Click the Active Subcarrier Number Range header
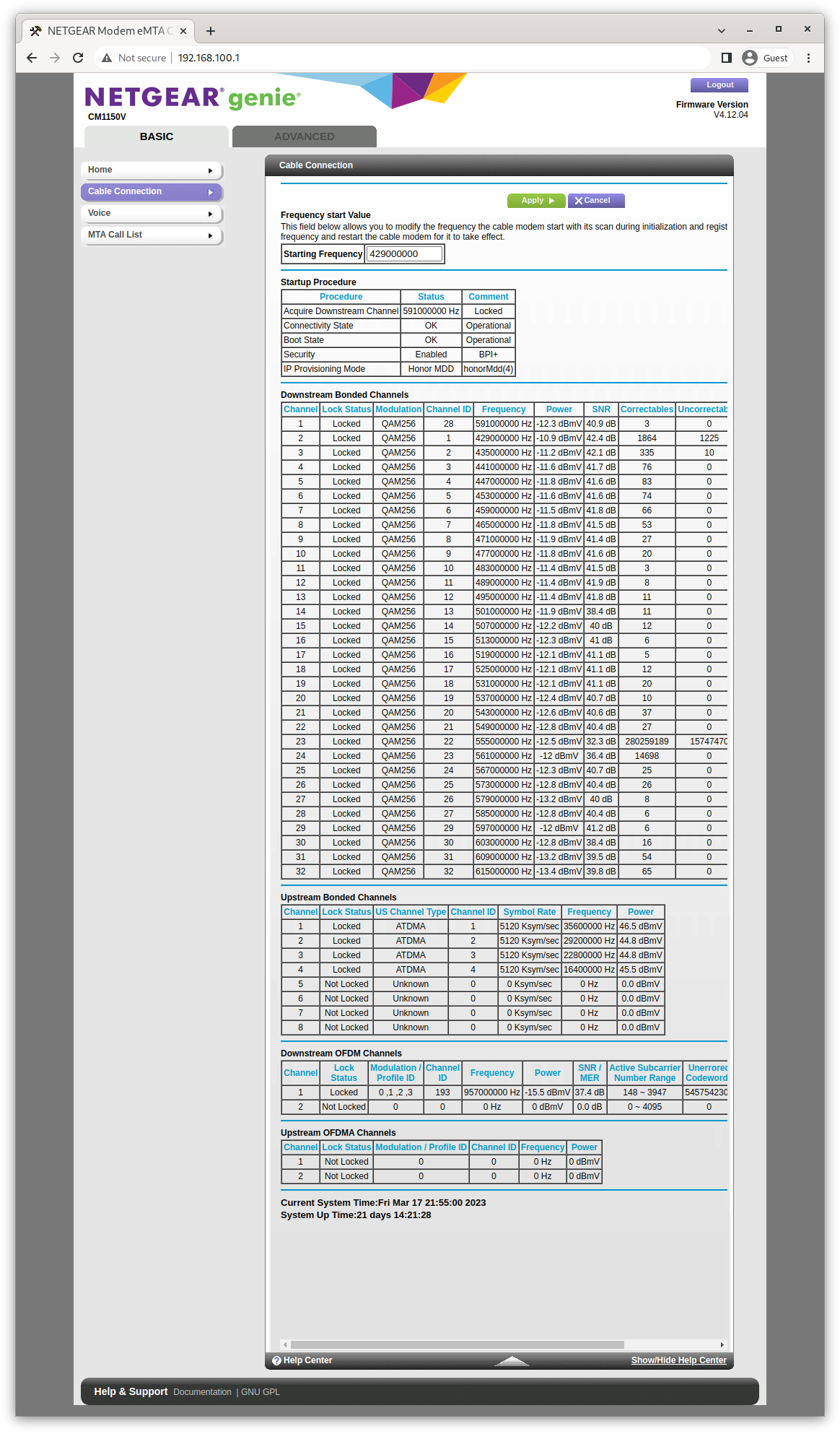The width and height of the screenshot is (840, 1434). [x=644, y=1073]
